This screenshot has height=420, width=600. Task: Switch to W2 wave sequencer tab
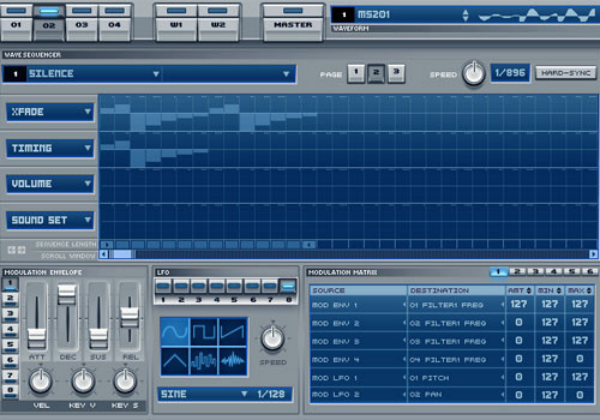click(x=218, y=22)
